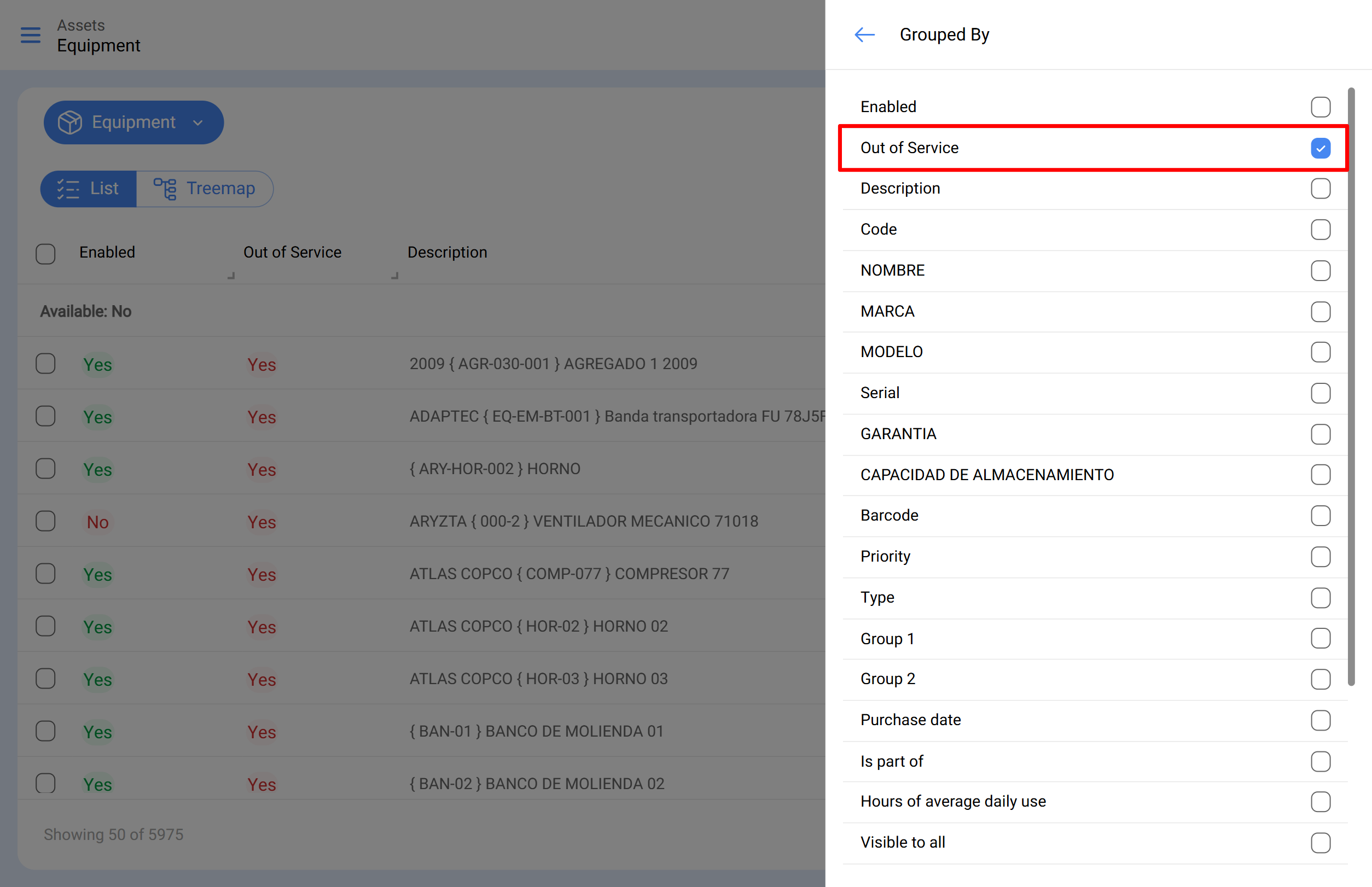This screenshot has width=1372, height=887.
Task: Select the COMPRESOR 77 row checkbox
Action: [x=45, y=574]
